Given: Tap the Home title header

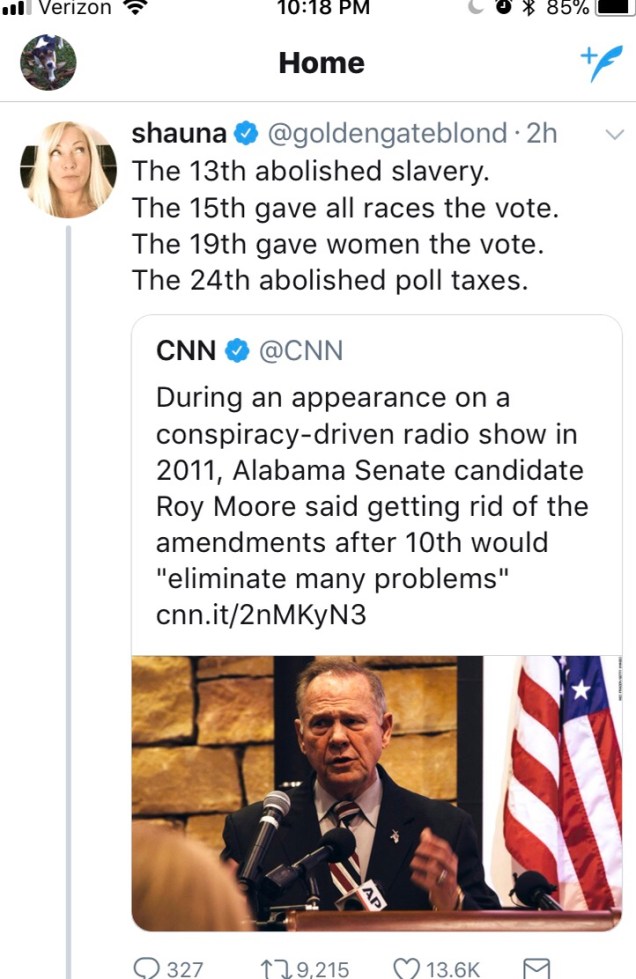Looking at the screenshot, I should point(321,63).
